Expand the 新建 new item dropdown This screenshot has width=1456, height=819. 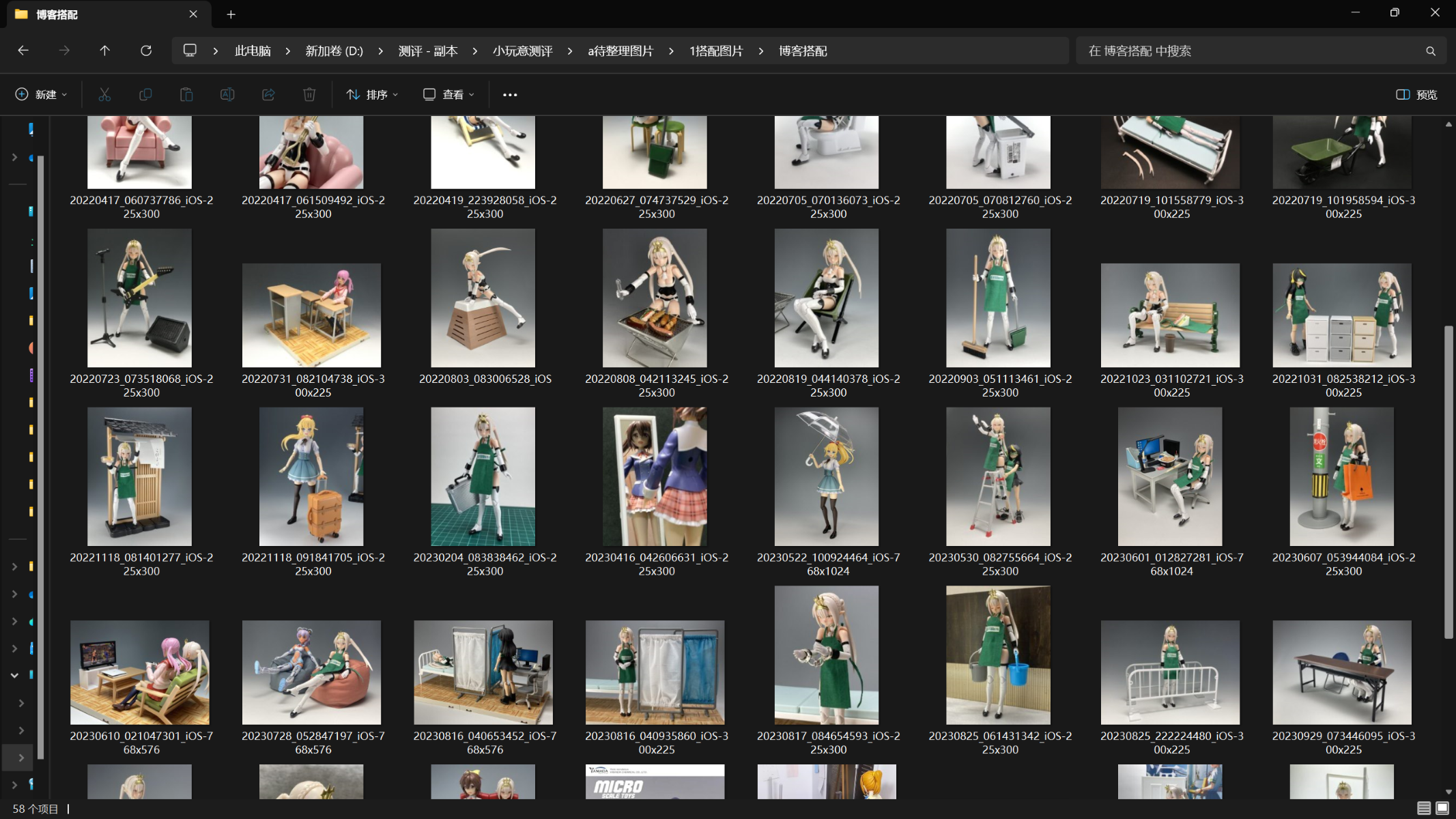point(41,94)
